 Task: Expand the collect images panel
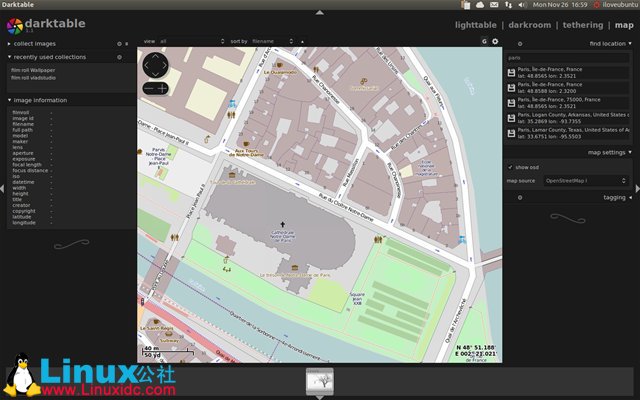click(x=9, y=44)
